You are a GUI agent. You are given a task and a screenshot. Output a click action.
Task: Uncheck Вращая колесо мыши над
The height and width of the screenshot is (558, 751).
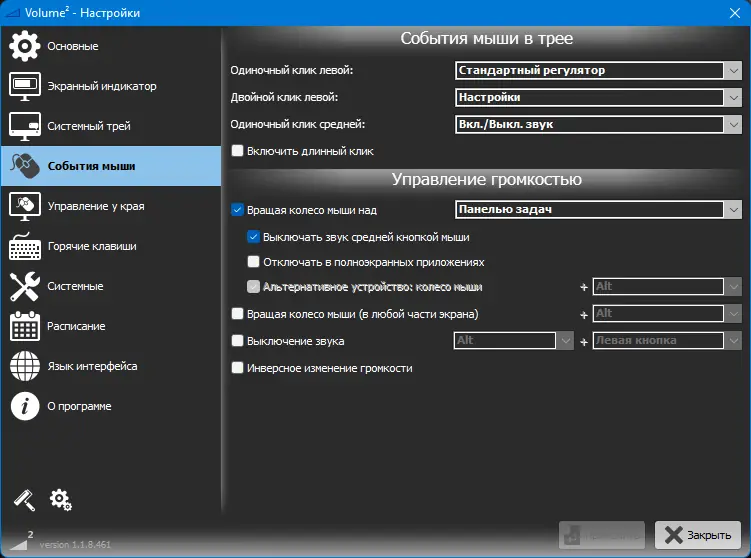(237, 210)
